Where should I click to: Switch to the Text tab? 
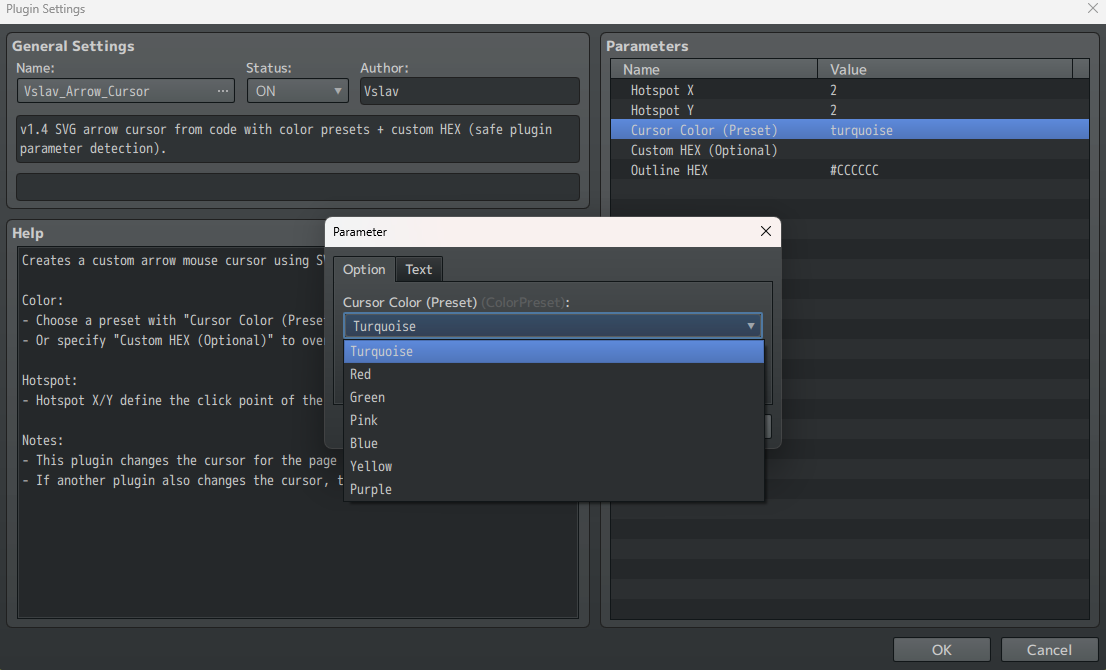[418, 269]
